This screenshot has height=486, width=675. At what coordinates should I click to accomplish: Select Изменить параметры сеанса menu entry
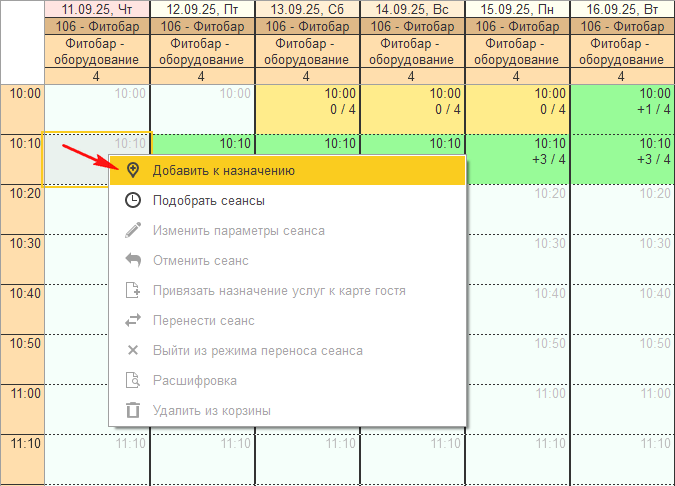[x=288, y=230]
